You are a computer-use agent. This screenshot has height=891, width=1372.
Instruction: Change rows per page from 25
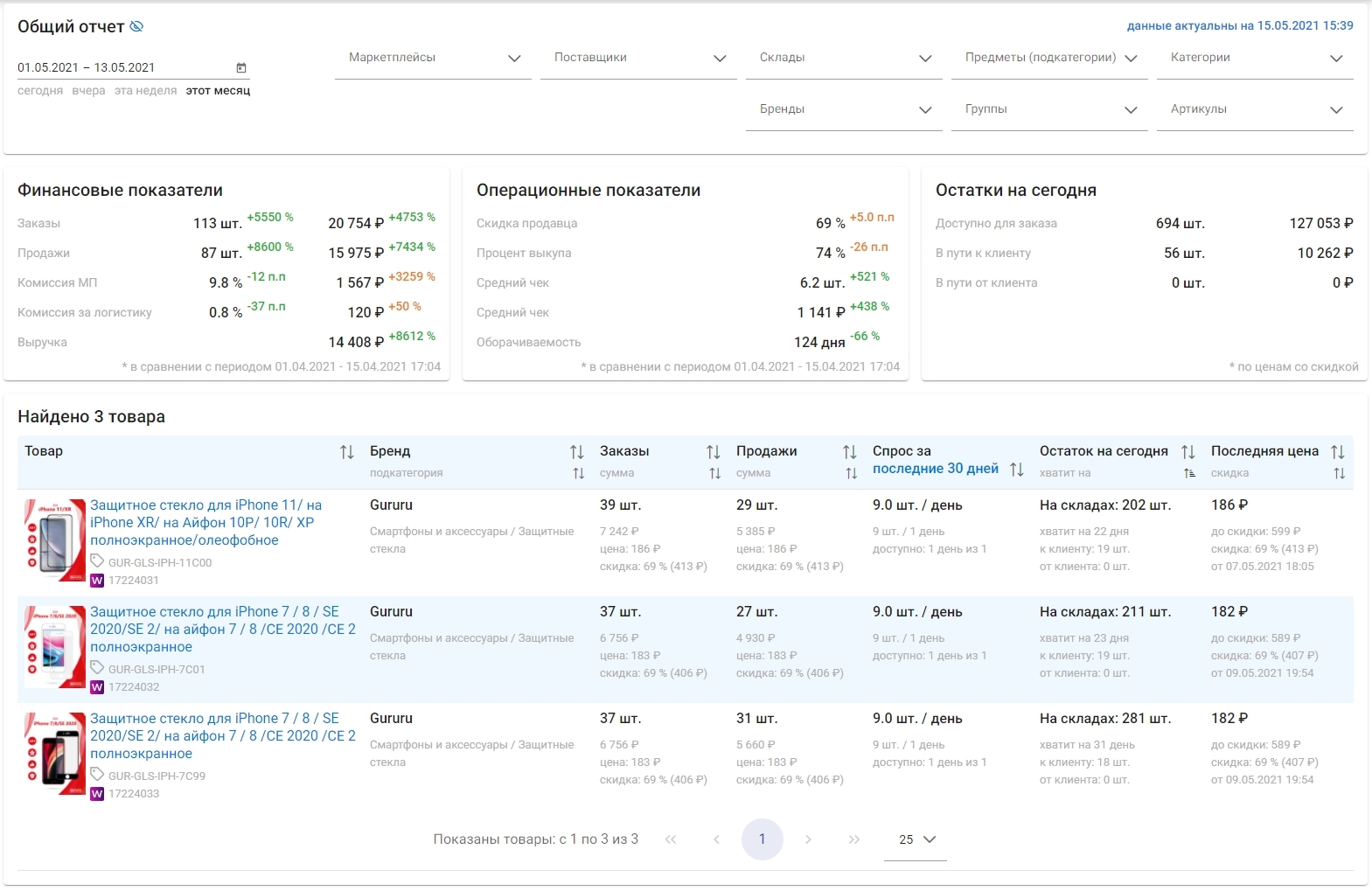pyautogui.click(x=916, y=839)
